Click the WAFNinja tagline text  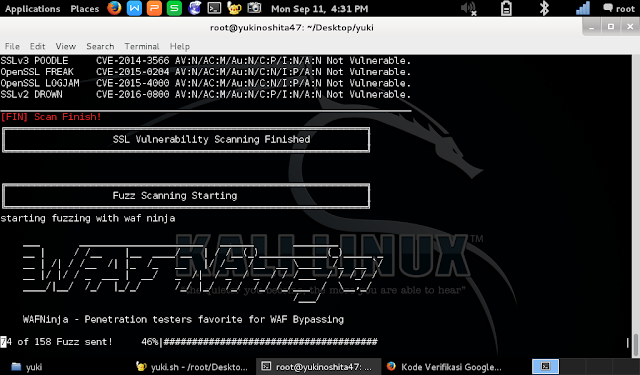coord(183,319)
